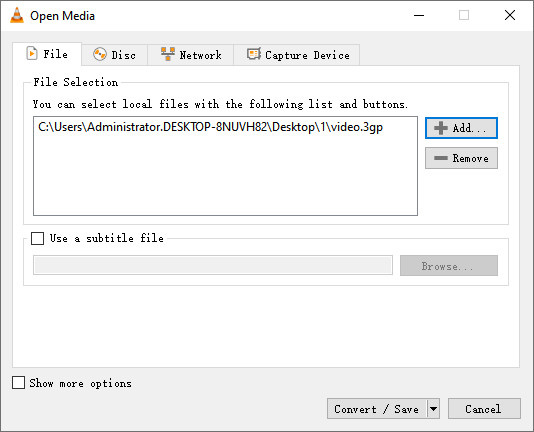Click the Cancel button

[484, 409]
